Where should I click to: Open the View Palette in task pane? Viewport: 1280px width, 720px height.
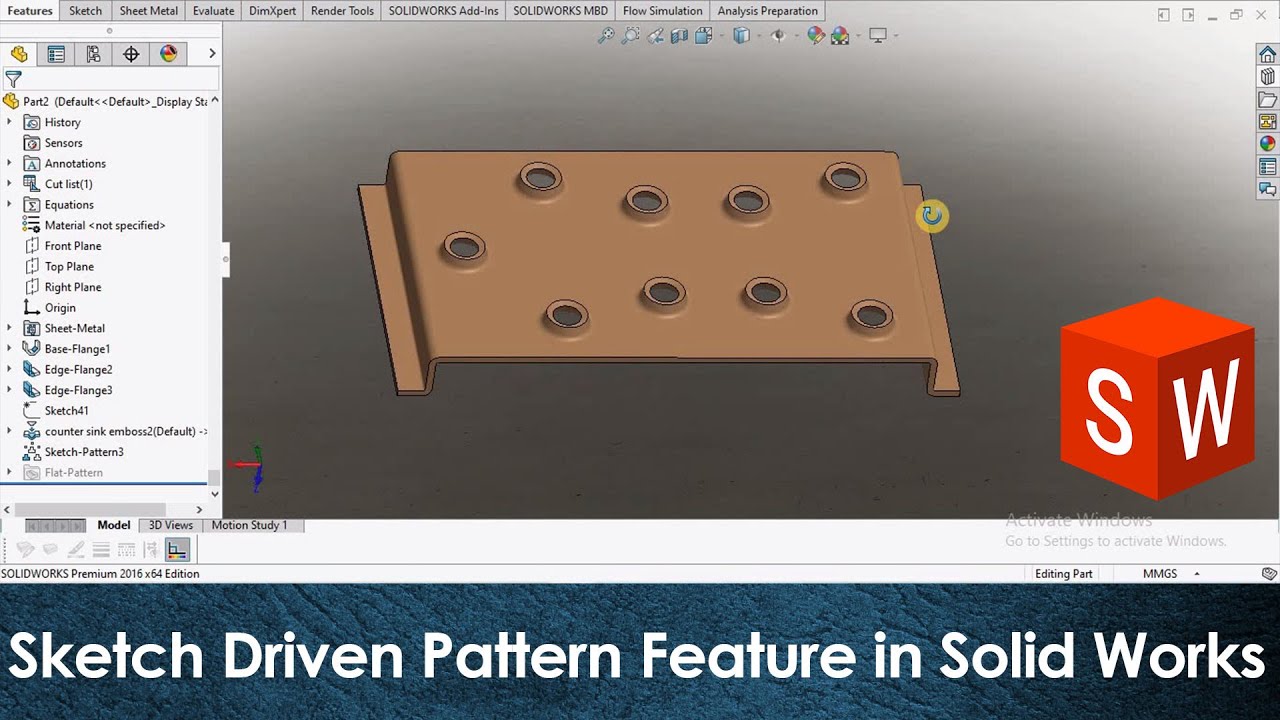click(1267, 122)
